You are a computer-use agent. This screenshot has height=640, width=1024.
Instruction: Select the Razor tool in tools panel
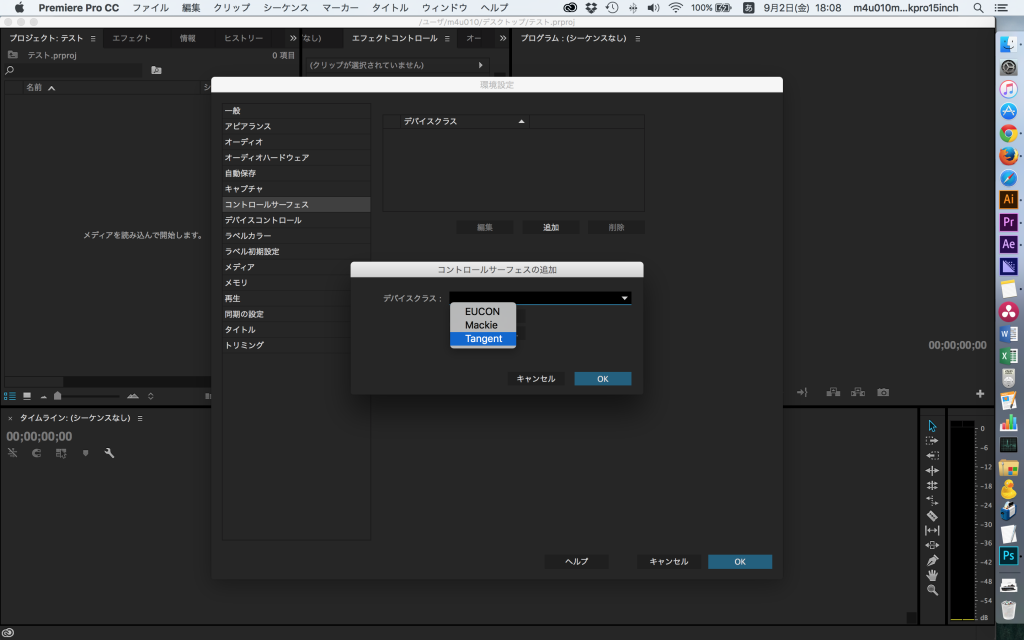tap(932, 515)
